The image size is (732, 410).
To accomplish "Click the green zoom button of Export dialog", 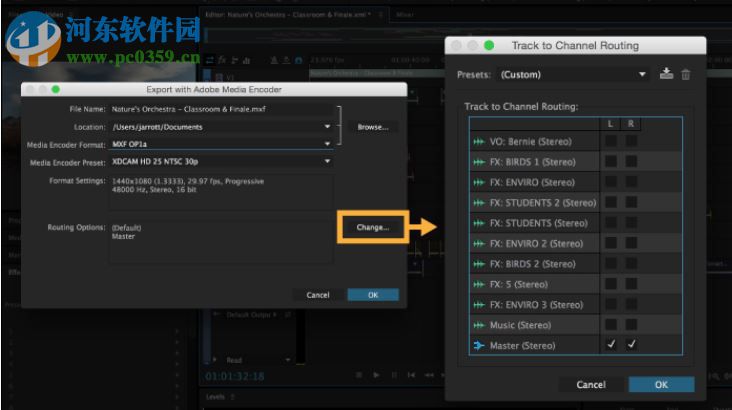I will [x=56, y=89].
